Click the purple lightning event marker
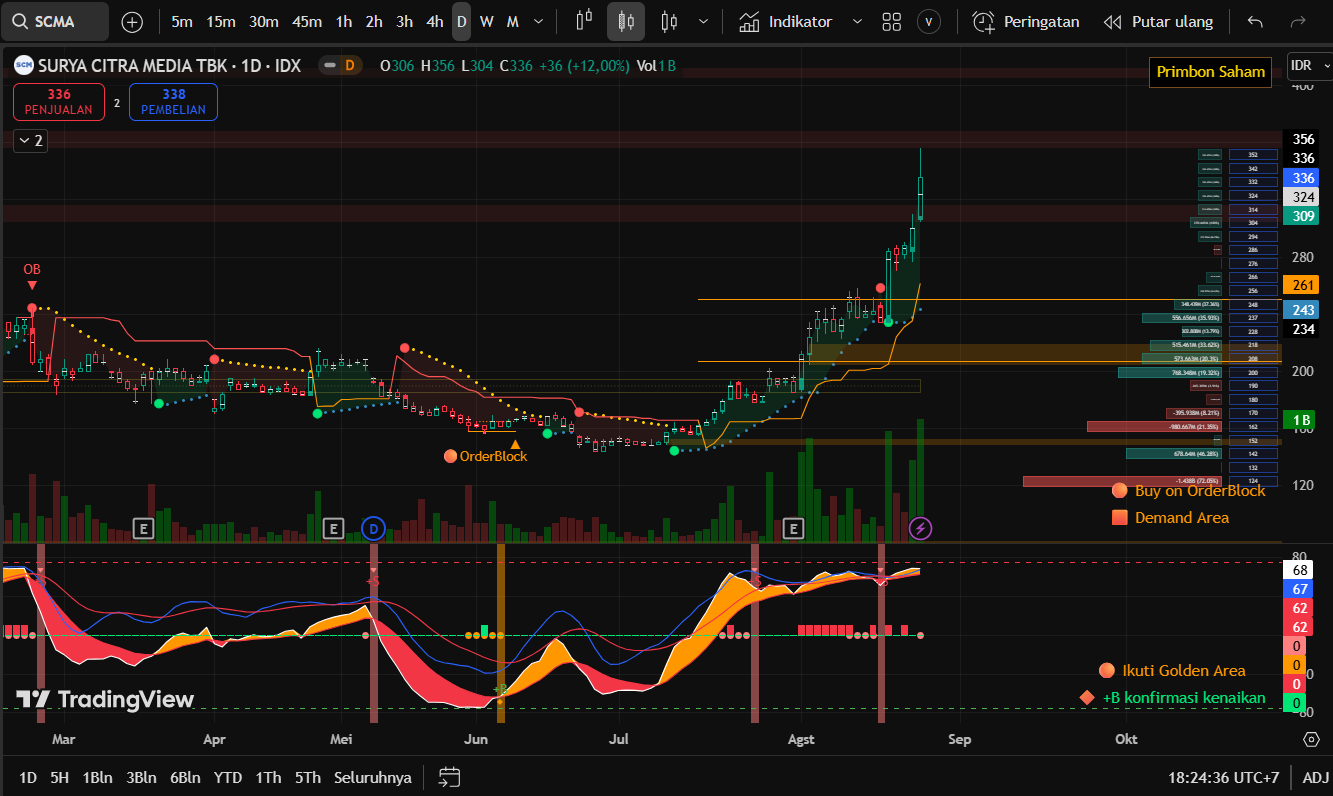 920,528
